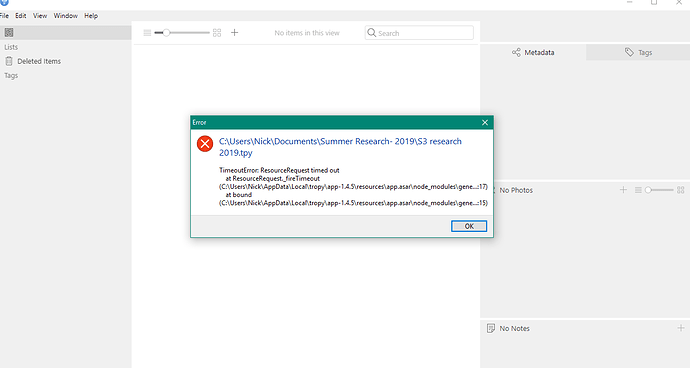690x368 pixels.
Task: Open the File menu
Action: point(4,16)
